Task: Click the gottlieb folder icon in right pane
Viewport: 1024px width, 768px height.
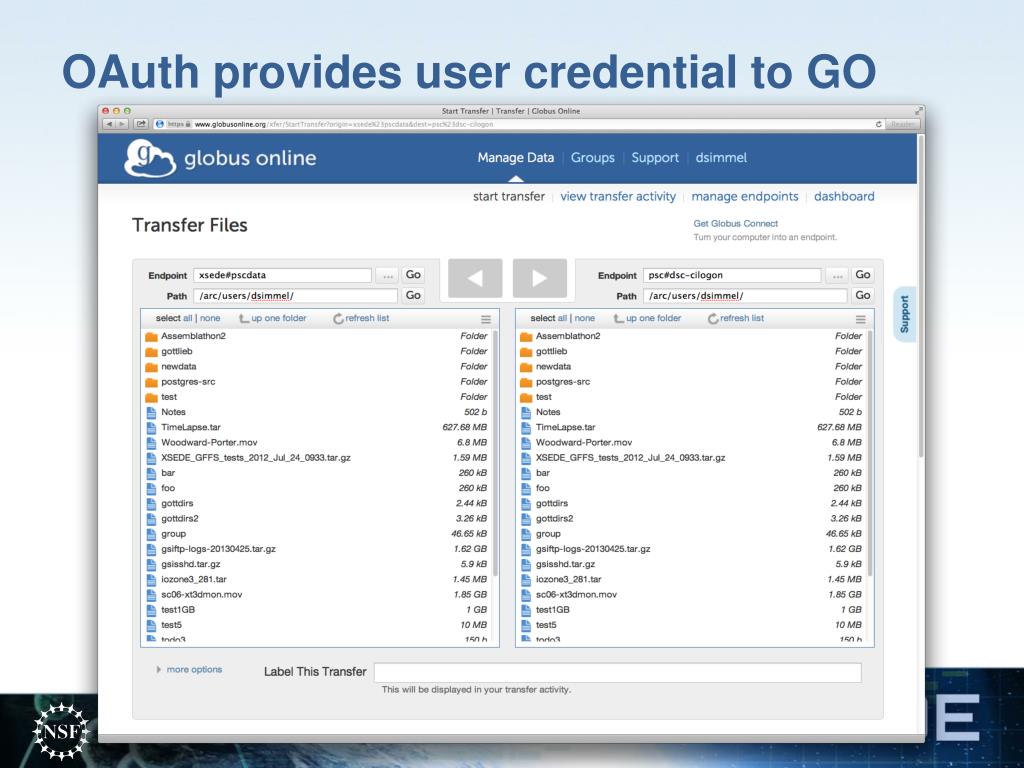Action: pos(526,351)
